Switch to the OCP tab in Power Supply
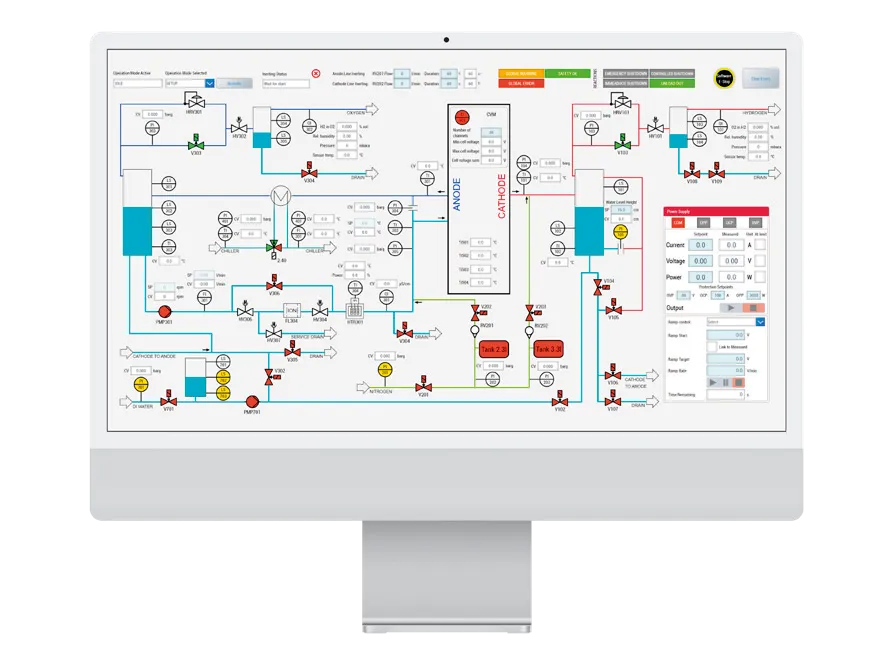 pos(729,222)
